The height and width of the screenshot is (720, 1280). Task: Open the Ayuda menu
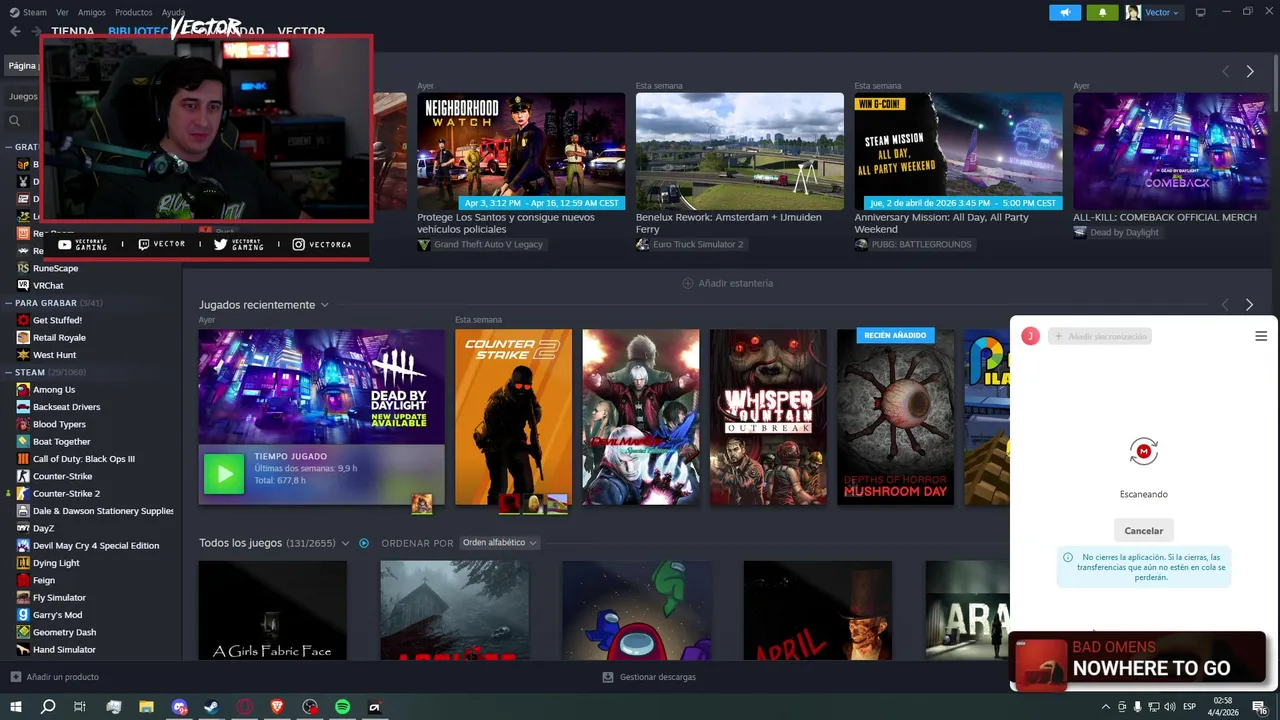[174, 12]
